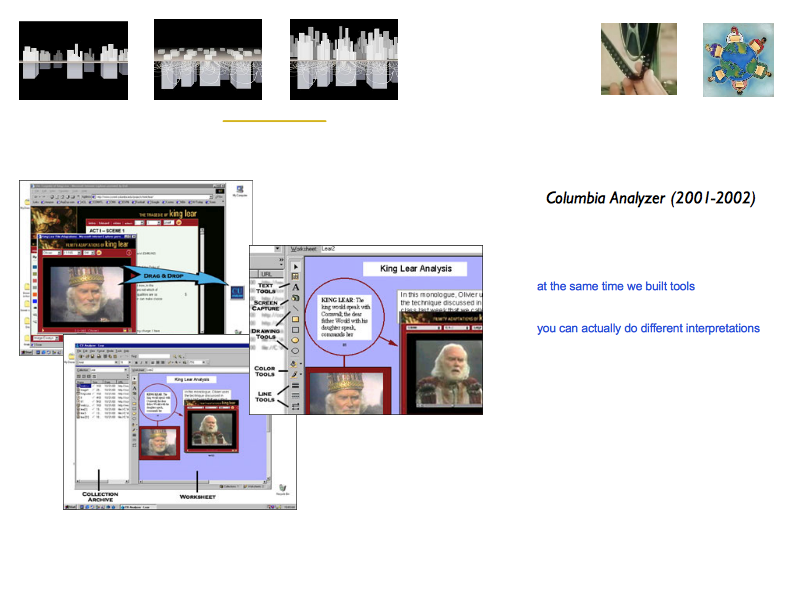Viewport: 800px width, 600px height.
Task: Click the crowned King Lear film still in the browser popup
Action: 87,292
